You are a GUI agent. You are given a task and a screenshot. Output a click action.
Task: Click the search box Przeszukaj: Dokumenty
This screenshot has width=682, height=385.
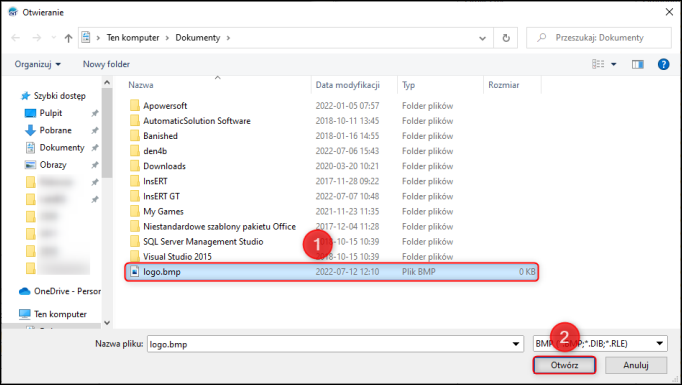pos(598,38)
